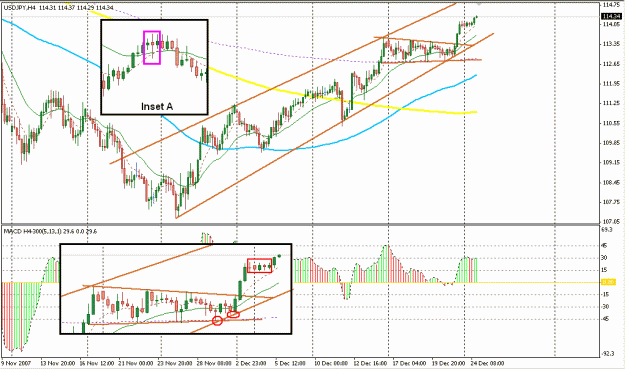Viewport: 625px width, 369px height.
Task: Click the 21 Nov 00:00 time label
Action: pos(136,363)
